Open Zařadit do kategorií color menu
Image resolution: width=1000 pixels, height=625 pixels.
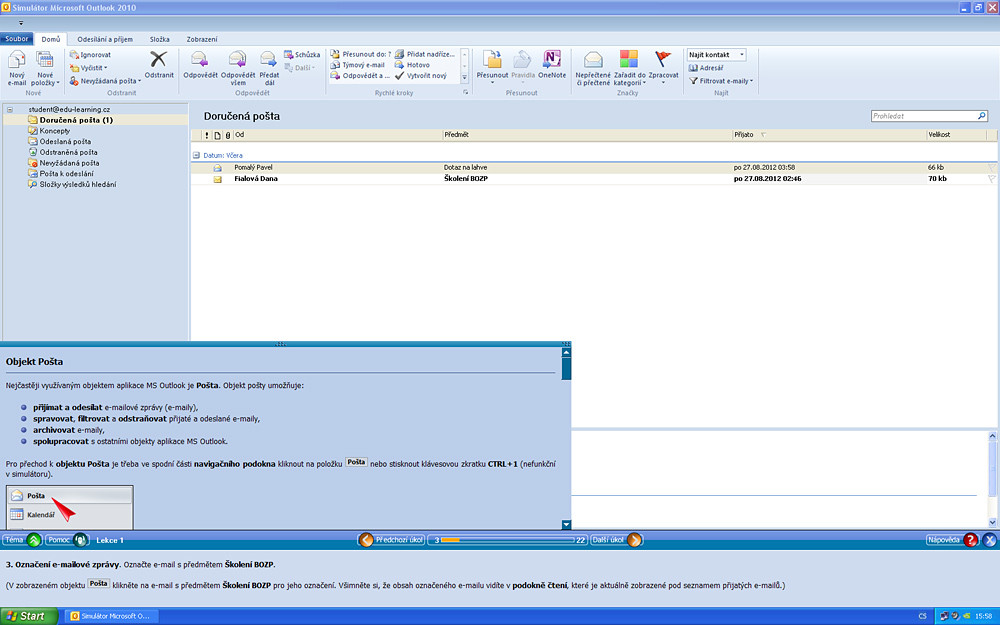[x=629, y=68]
